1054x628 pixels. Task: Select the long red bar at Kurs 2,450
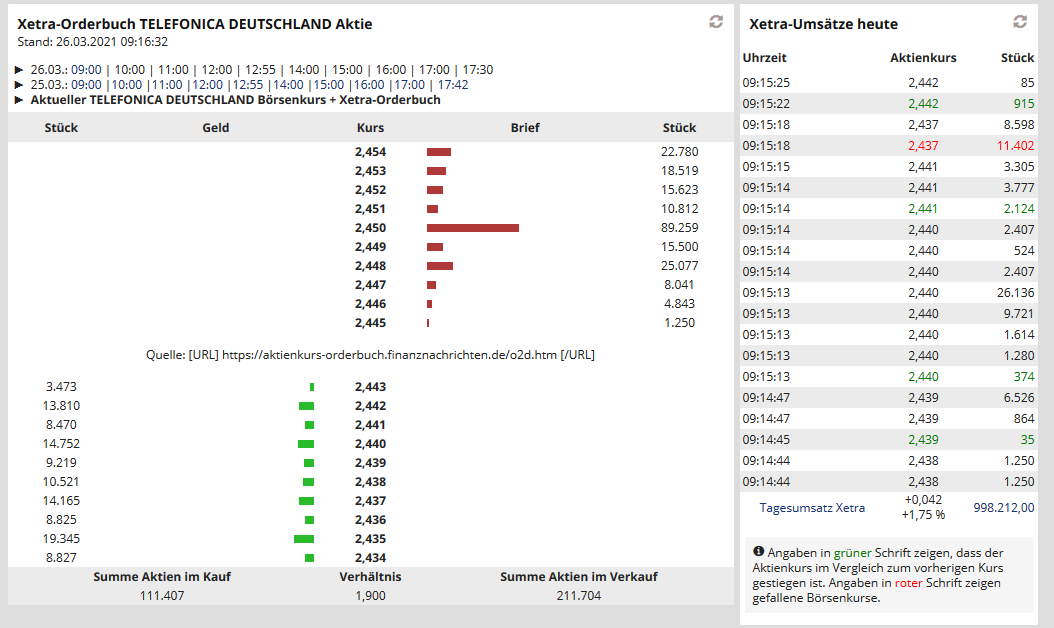coord(472,228)
